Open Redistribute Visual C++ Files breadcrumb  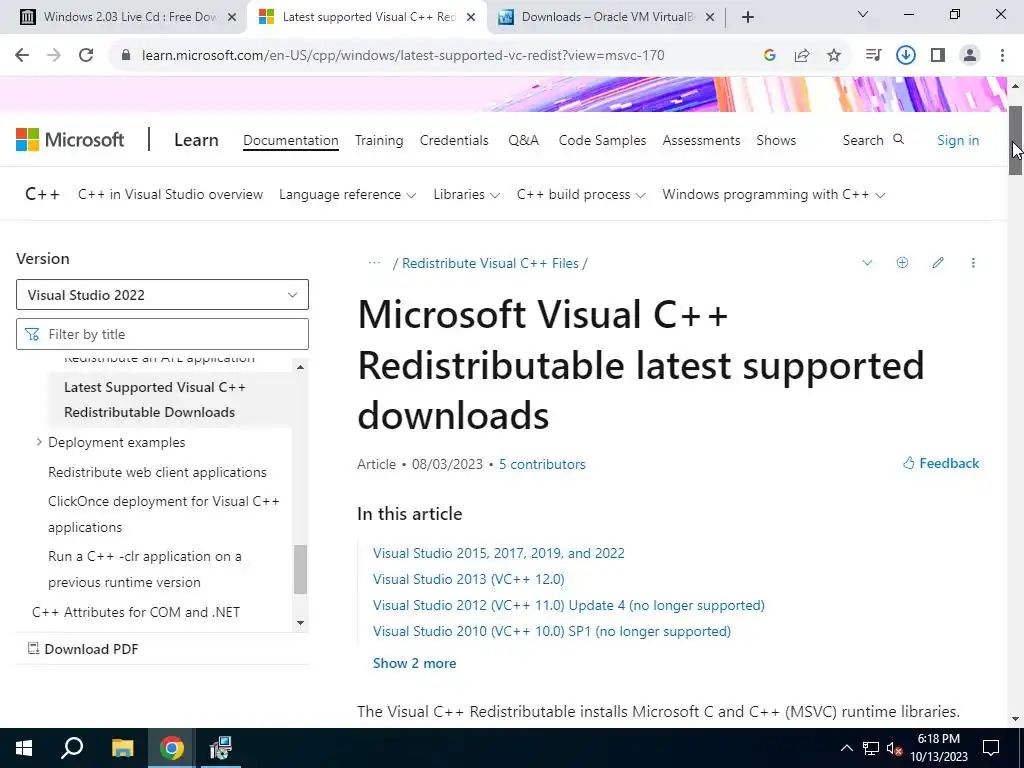click(490, 263)
